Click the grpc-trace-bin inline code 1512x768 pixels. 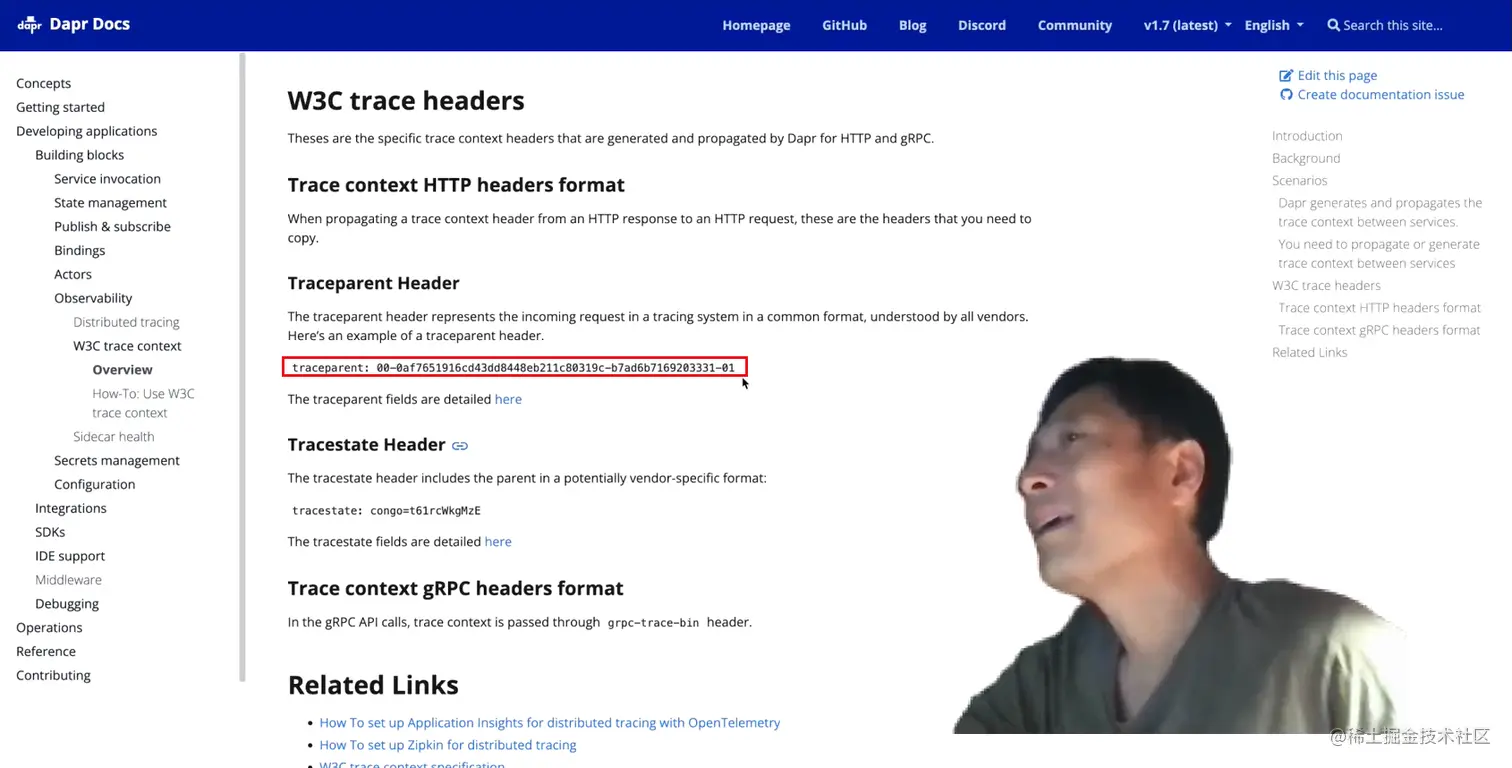coord(653,623)
